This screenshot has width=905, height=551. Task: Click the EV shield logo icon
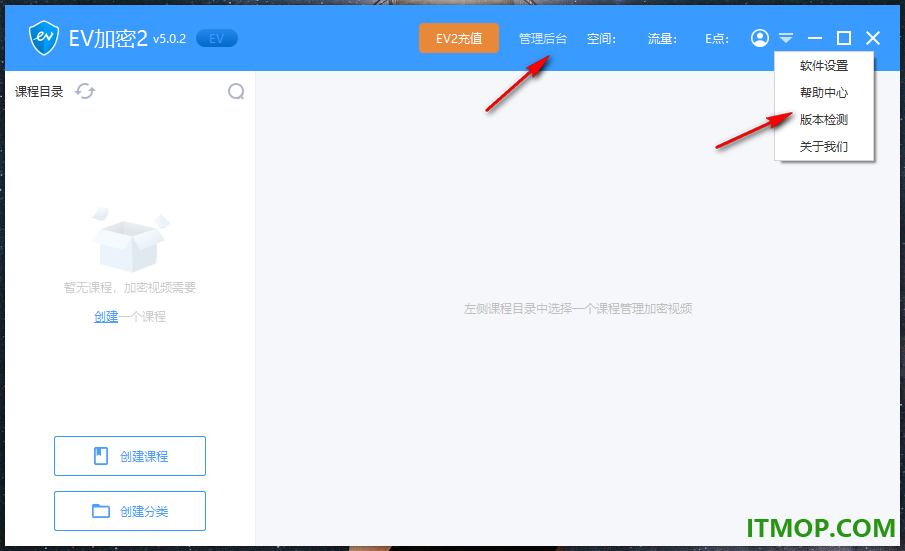pos(44,38)
